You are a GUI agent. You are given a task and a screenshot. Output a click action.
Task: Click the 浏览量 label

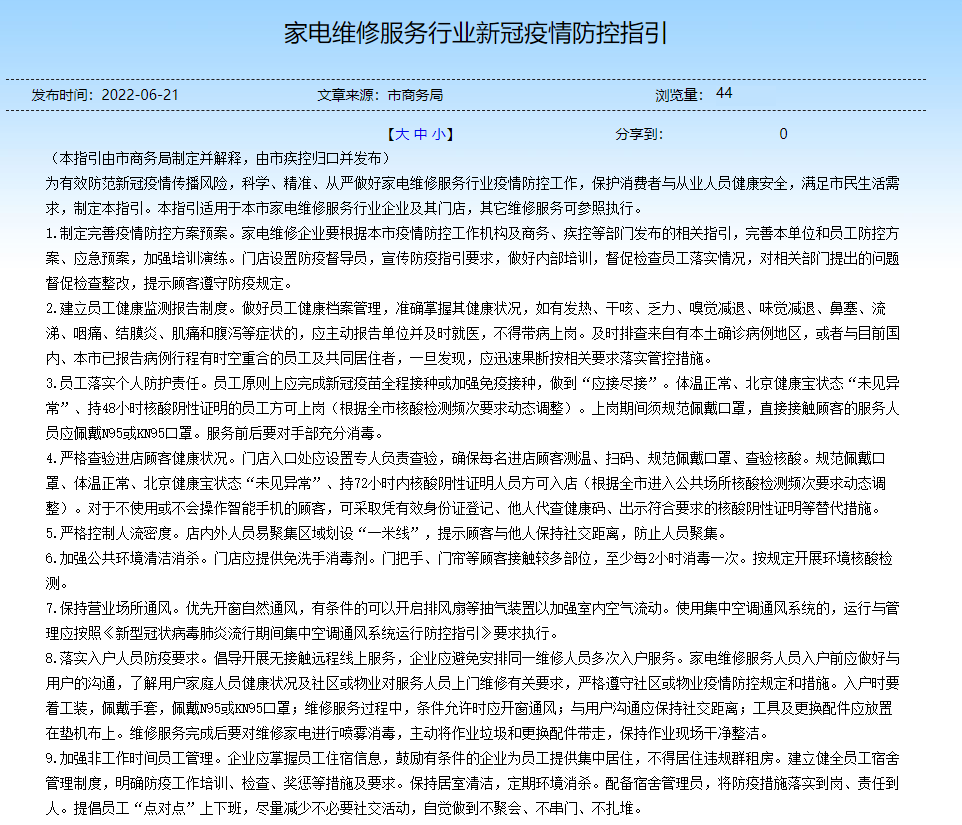click(679, 95)
